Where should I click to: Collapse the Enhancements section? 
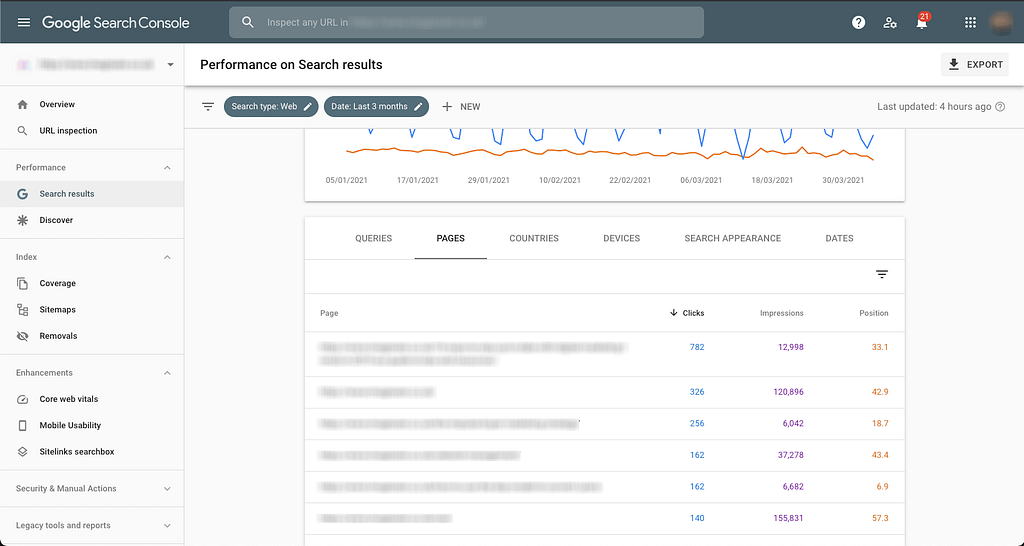point(167,373)
